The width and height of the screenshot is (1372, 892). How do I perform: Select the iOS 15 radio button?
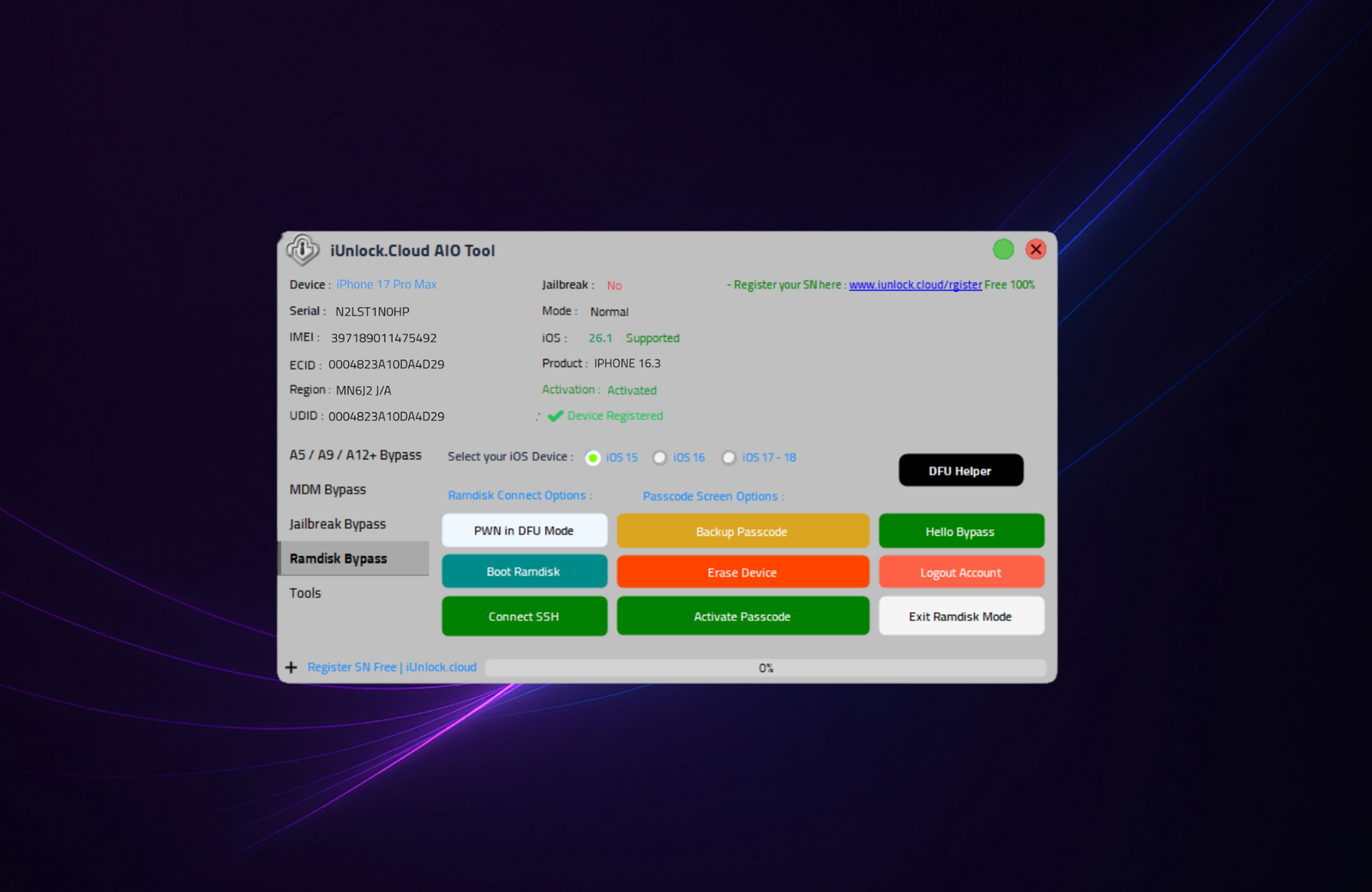tap(593, 458)
